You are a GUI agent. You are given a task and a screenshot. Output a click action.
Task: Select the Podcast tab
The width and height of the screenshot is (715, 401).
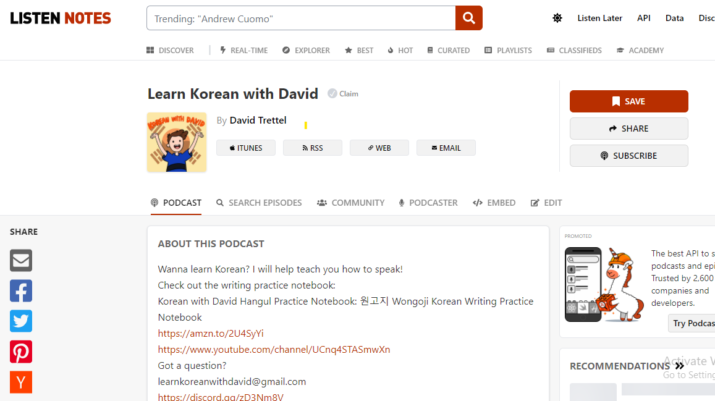coord(176,203)
